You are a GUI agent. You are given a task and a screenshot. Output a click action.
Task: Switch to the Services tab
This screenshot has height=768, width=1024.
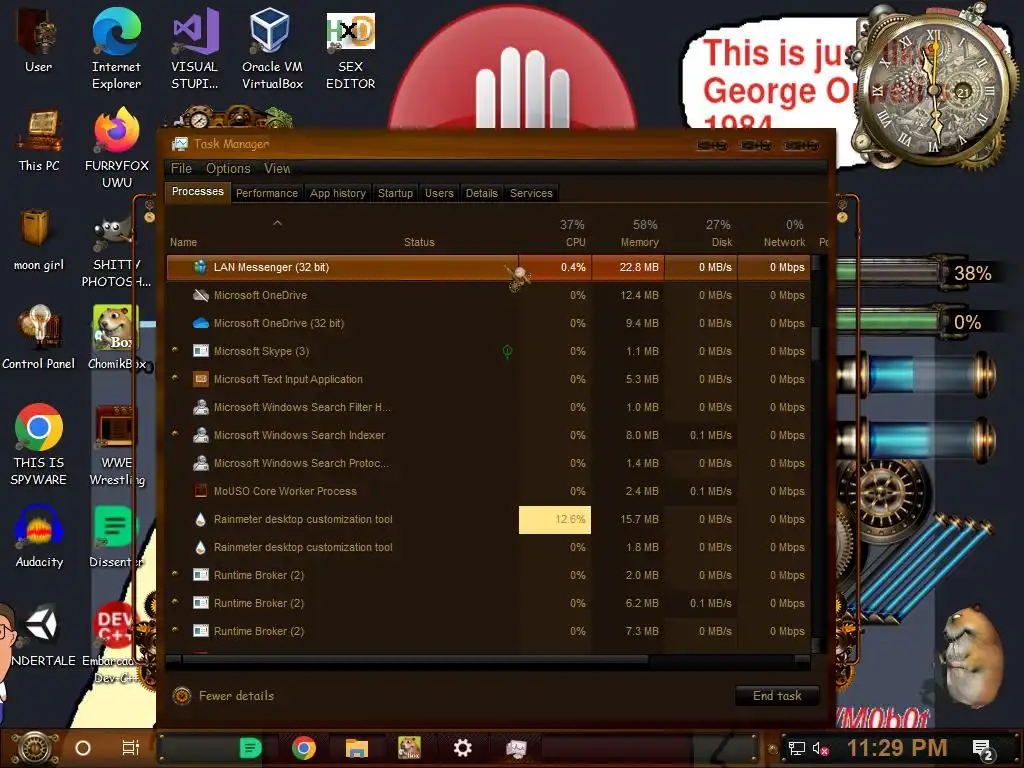click(x=531, y=193)
